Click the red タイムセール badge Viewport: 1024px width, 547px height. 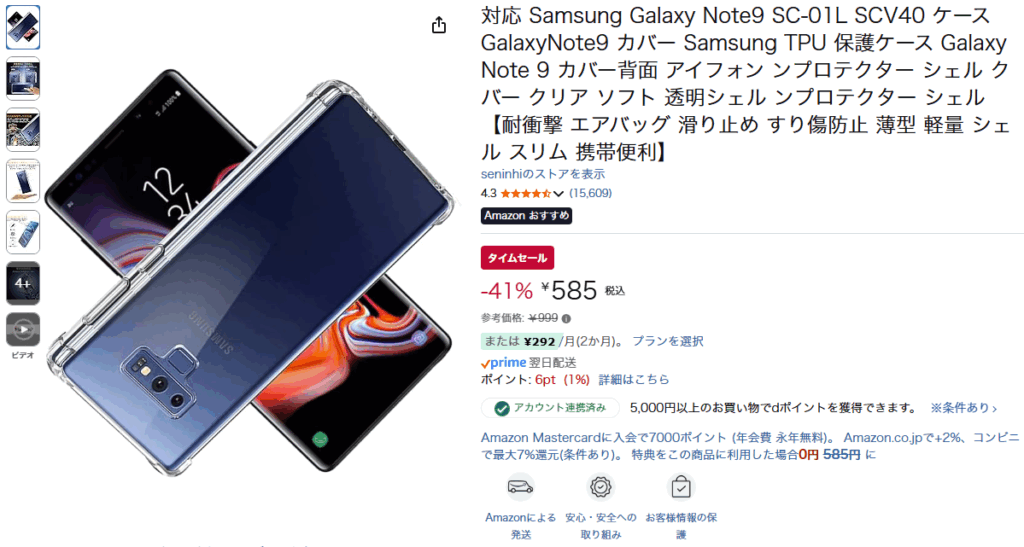click(x=517, y=258)
